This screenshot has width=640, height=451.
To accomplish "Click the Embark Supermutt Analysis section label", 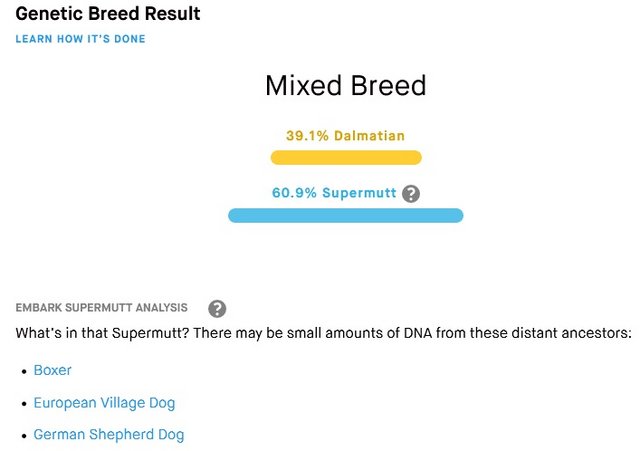I will point(102,307).
